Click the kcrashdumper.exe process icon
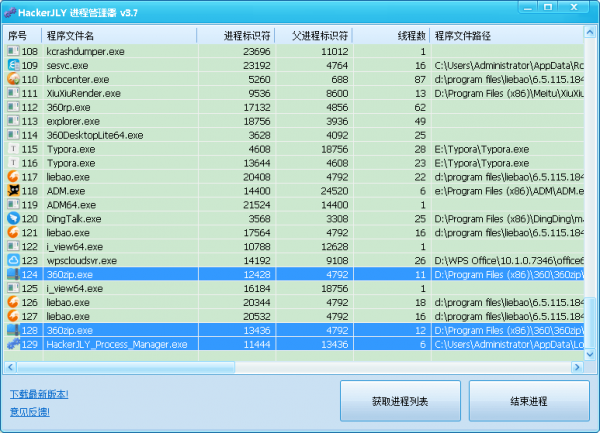This screenshot has width=600, height=433. tap(13, 51)
